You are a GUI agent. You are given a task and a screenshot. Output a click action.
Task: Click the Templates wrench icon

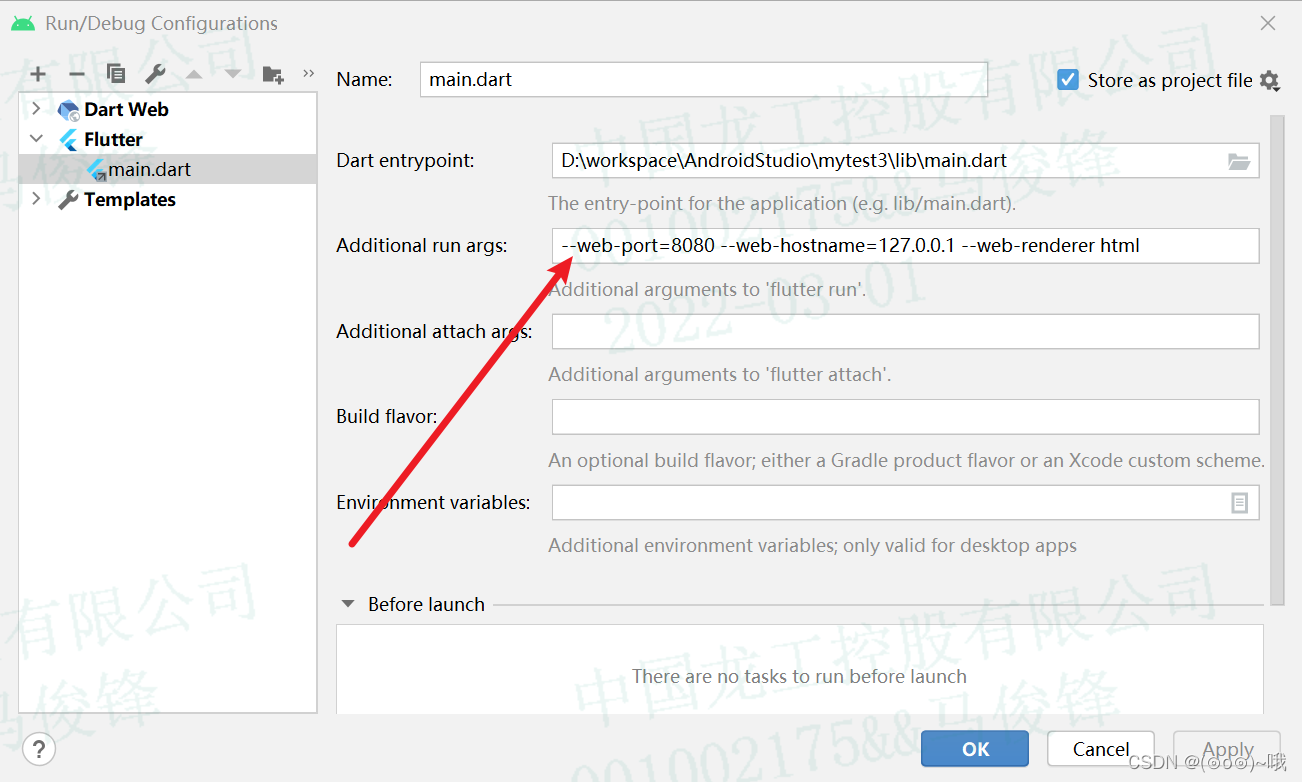[x=68, y=200]
